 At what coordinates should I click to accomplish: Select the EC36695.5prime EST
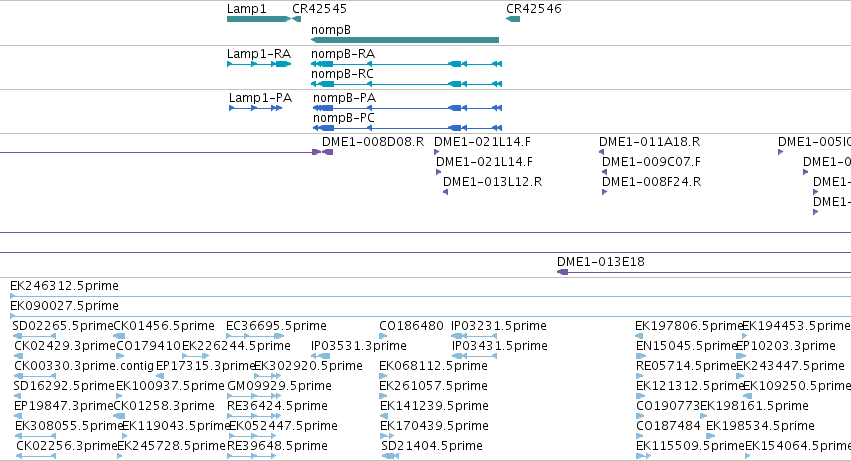tap(255, 336)
